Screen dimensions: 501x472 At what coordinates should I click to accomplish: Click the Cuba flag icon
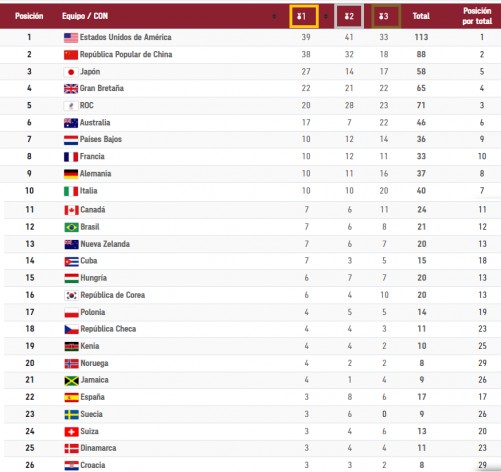pyautogui.click(x=71, y=261)
